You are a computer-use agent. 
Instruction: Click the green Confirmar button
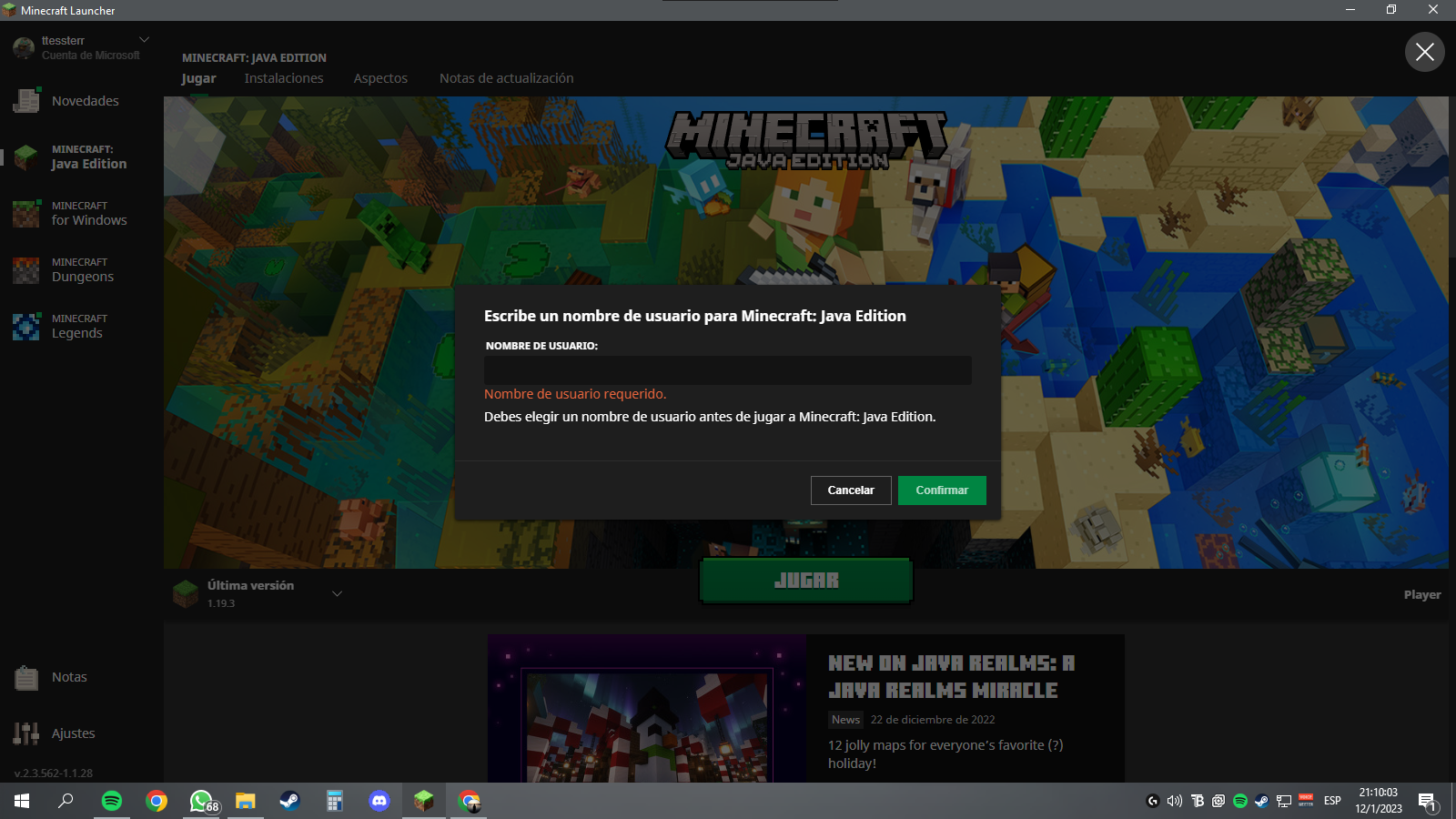point(942,490)
